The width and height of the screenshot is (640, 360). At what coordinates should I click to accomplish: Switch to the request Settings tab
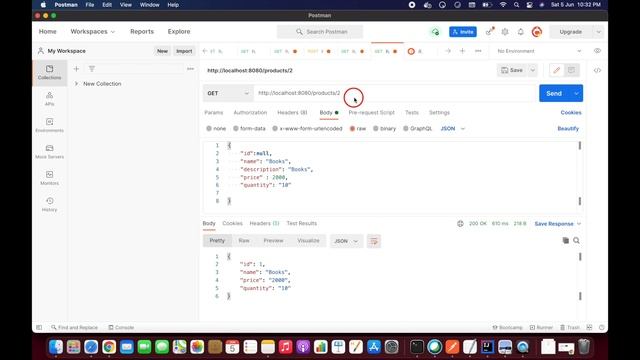[439, 113]
